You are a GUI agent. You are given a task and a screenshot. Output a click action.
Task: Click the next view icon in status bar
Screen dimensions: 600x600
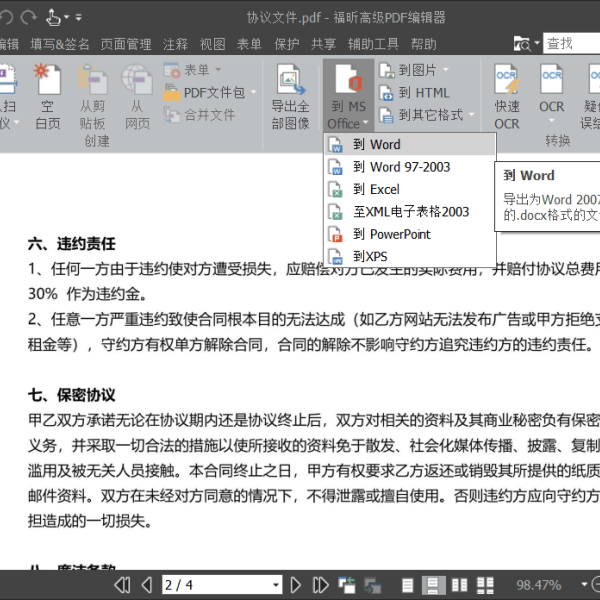372,585
